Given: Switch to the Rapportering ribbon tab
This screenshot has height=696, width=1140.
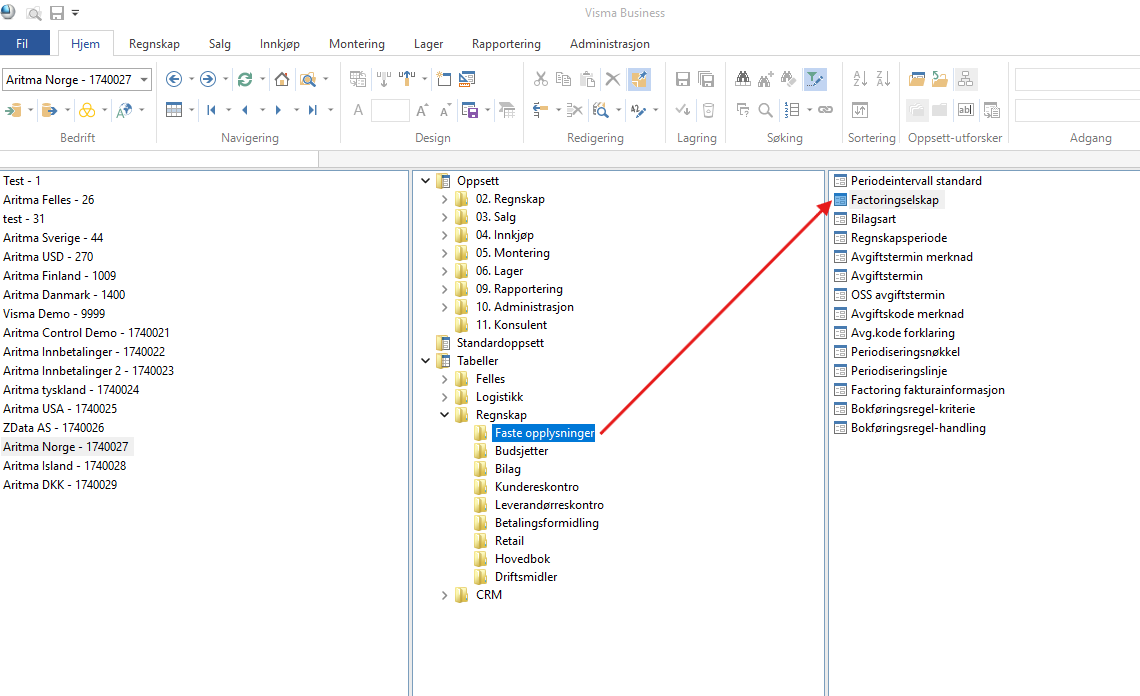Looking at the screenshot, I should click(506, 44).
